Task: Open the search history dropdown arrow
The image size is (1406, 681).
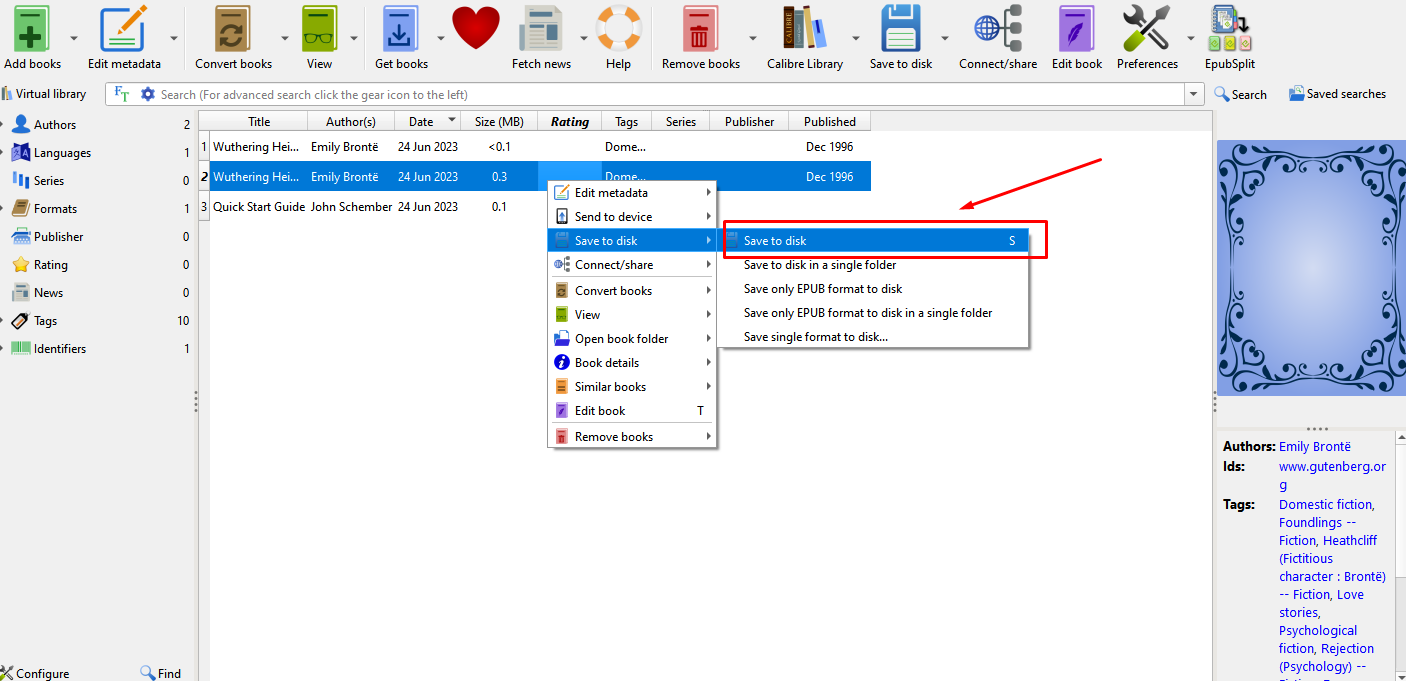Action: pyautogui.click(x=1194, y=94)
